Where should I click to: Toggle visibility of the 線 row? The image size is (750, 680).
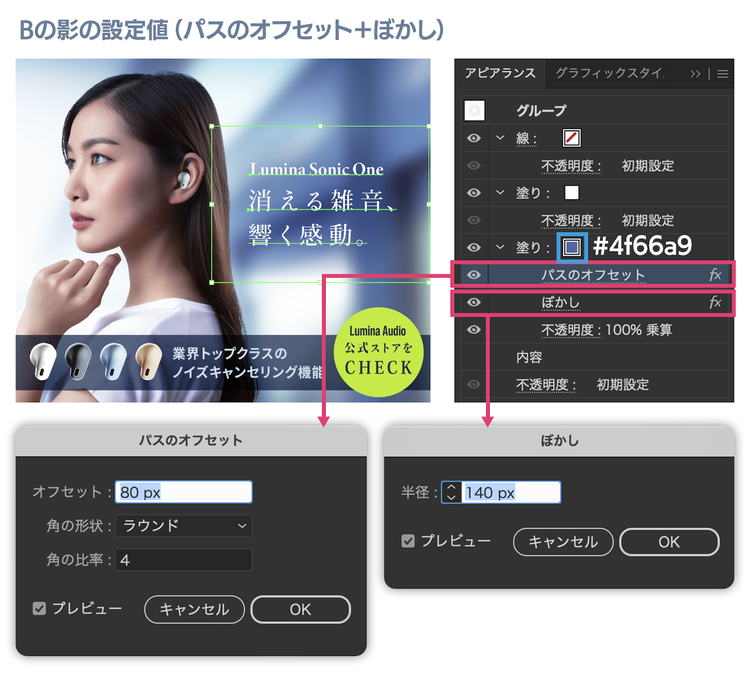(474, 138)
